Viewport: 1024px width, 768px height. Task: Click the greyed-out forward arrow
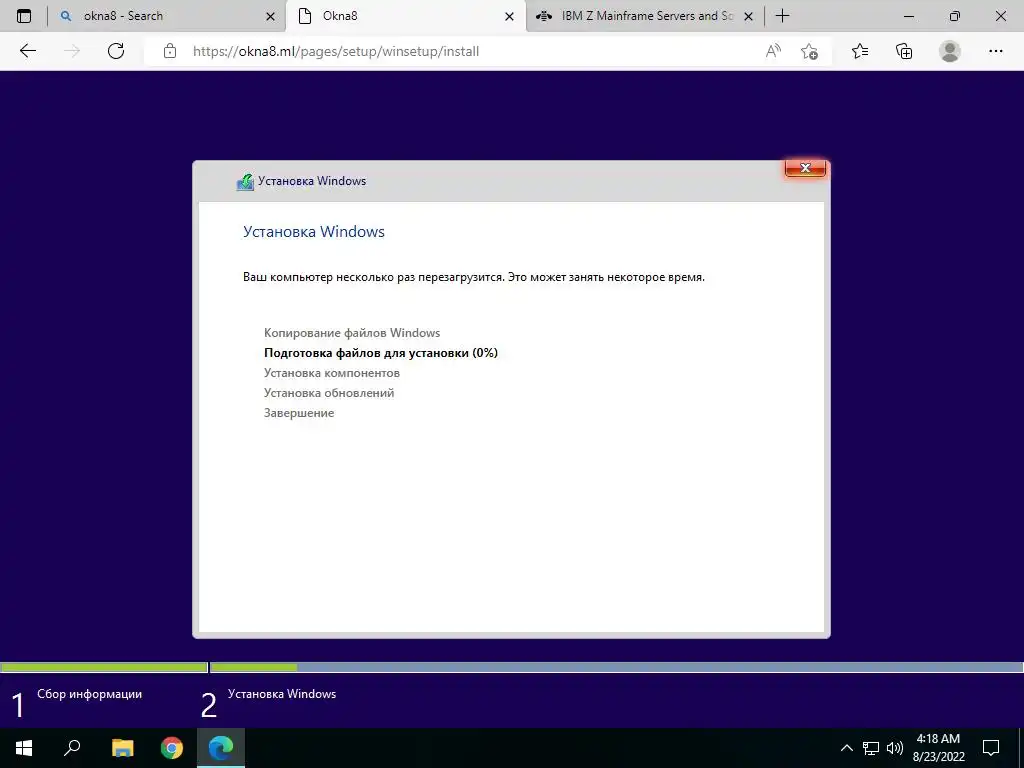pos(72,51)
